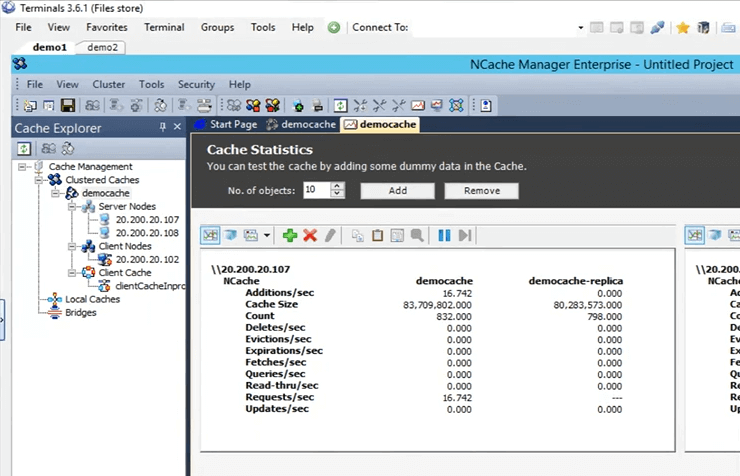The height and width of the screenshot is (476, 740).
Task: Open the Cluster menu in NCache Manager
Action: pos(109,84)
